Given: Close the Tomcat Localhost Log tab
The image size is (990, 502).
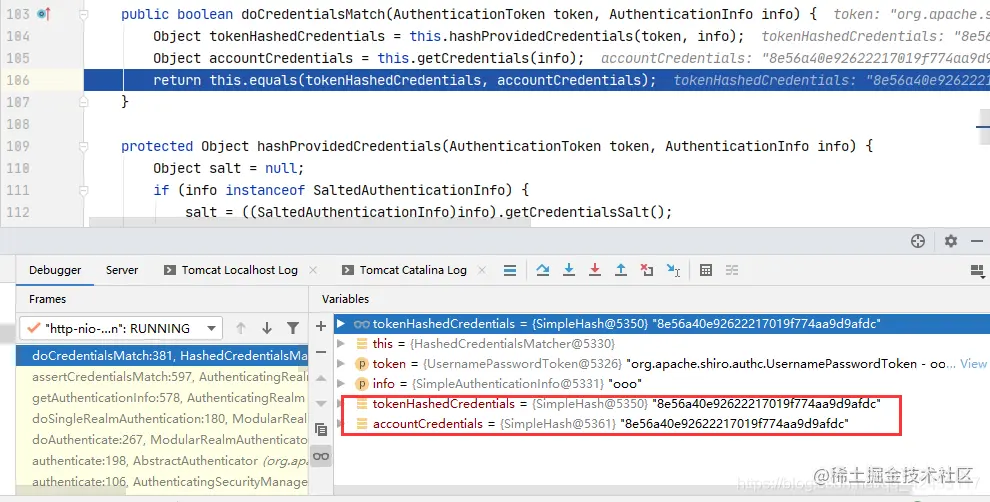Looking at the screenshot, I should (x=313, y=270).
